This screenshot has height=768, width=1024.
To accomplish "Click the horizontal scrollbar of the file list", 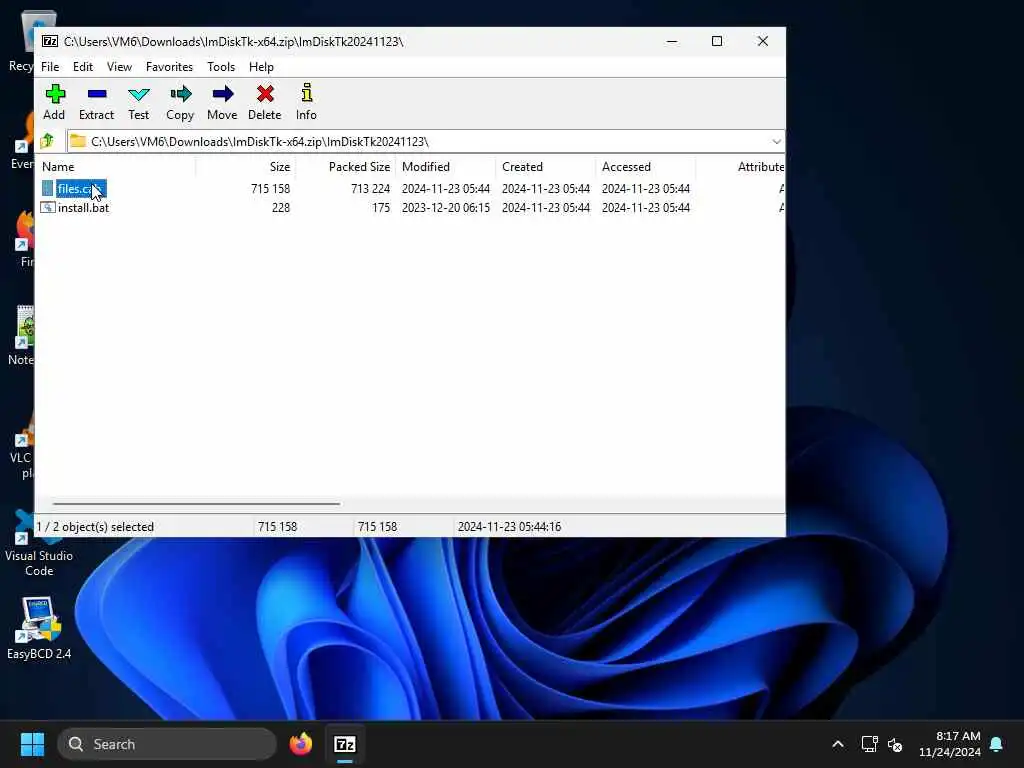I will (196, 504).
